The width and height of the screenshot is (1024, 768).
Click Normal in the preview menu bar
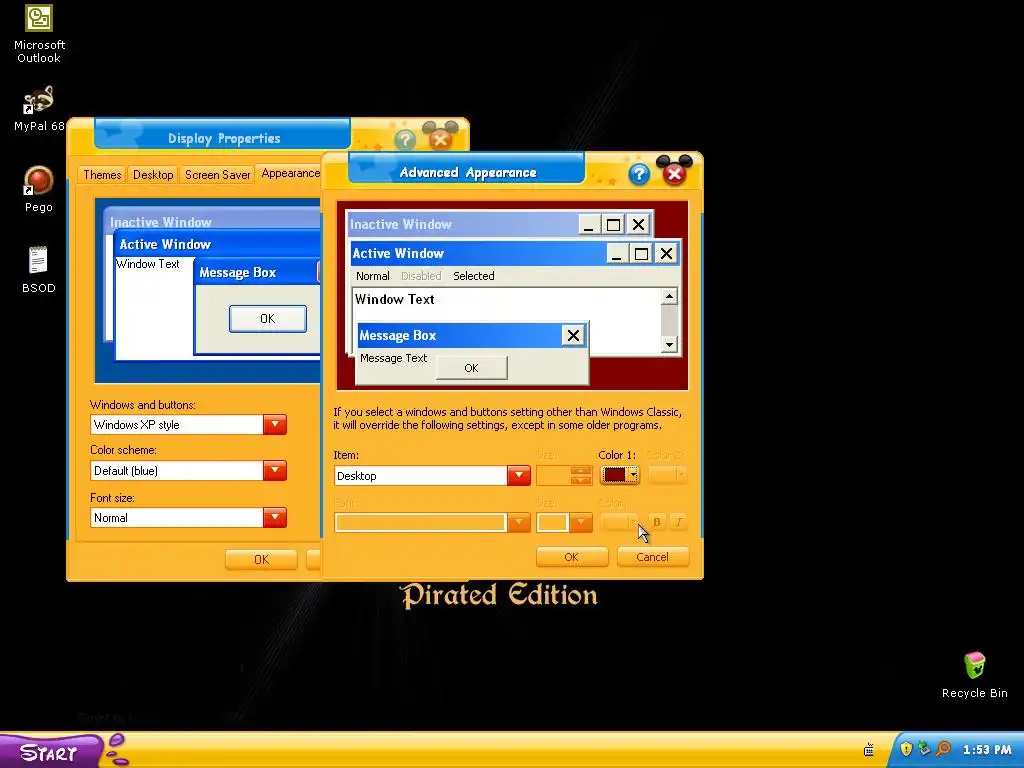click(372, 276)
